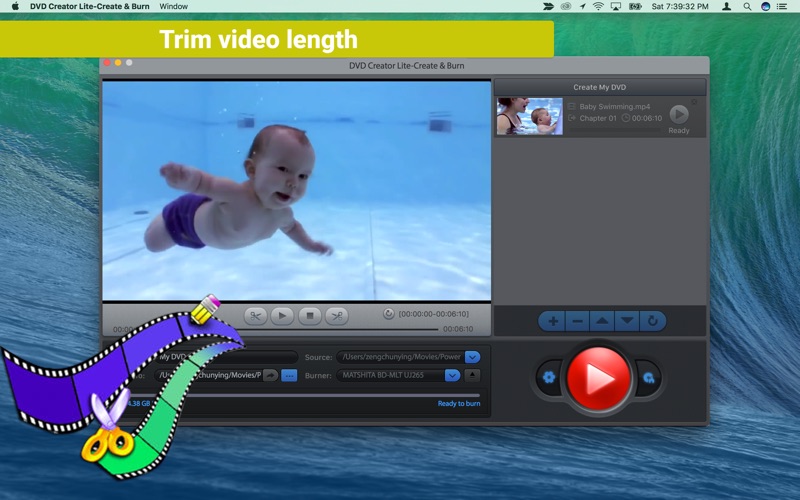The width and height of the screenshot is (800, 500).
Task: Click the disc tool icon right of burn button
Action: (648, 378)
